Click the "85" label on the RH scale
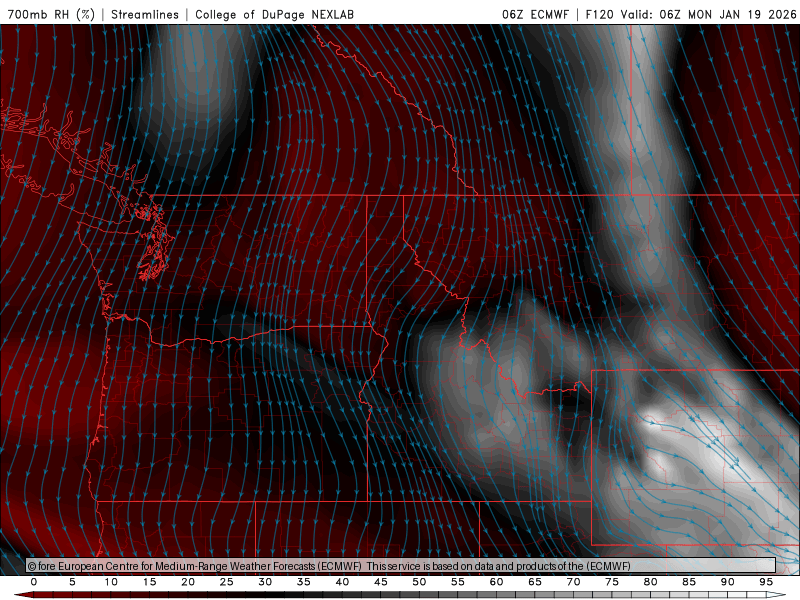Screen dimensions: 800x600 [x=689, y=582]
